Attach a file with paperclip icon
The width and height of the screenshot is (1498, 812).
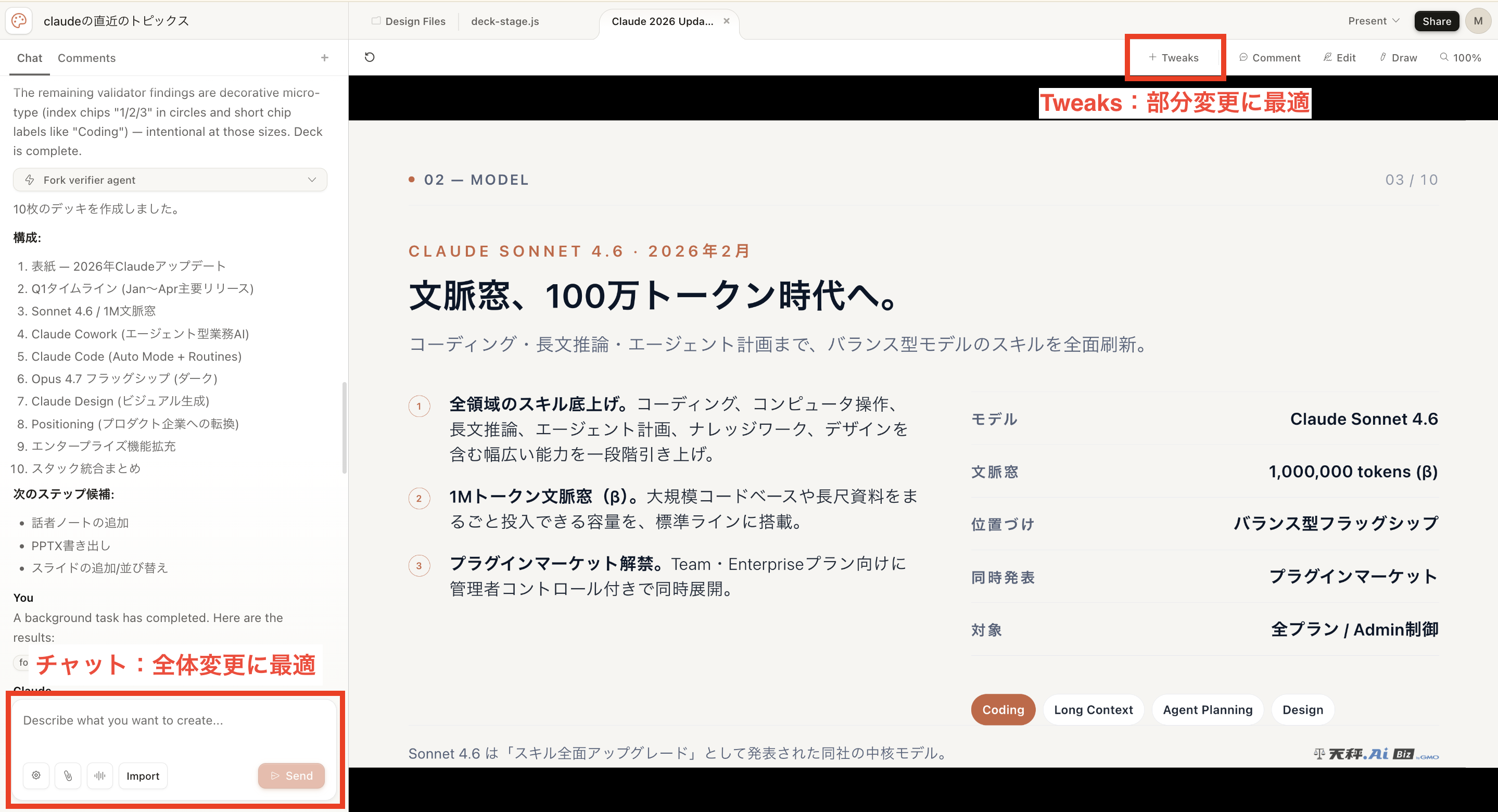(x=68, y=776)
